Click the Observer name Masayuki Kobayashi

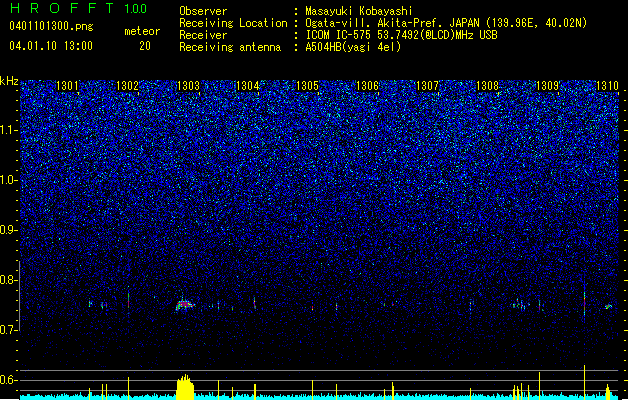pyautogui.click(x=359, y=11)
